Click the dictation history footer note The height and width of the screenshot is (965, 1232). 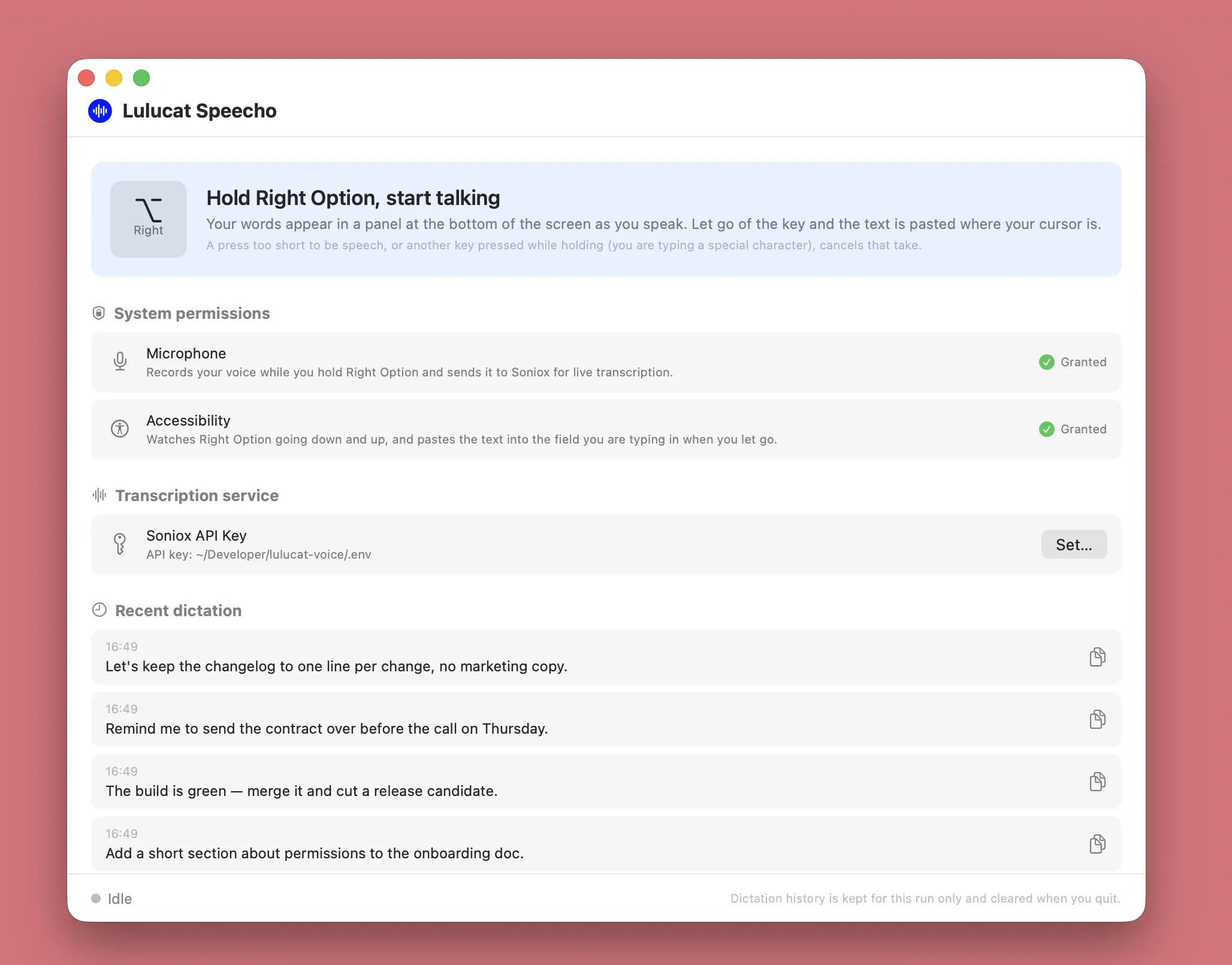[925, 898]
